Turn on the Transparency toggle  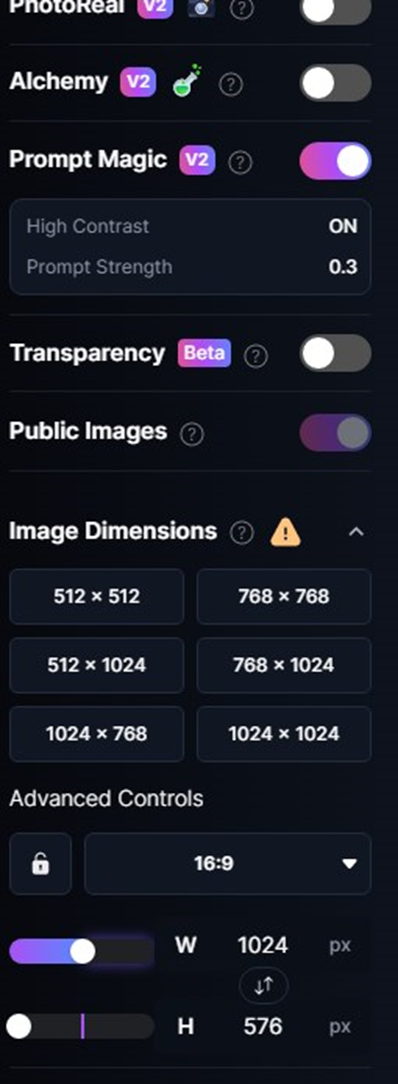click(336, 353)
